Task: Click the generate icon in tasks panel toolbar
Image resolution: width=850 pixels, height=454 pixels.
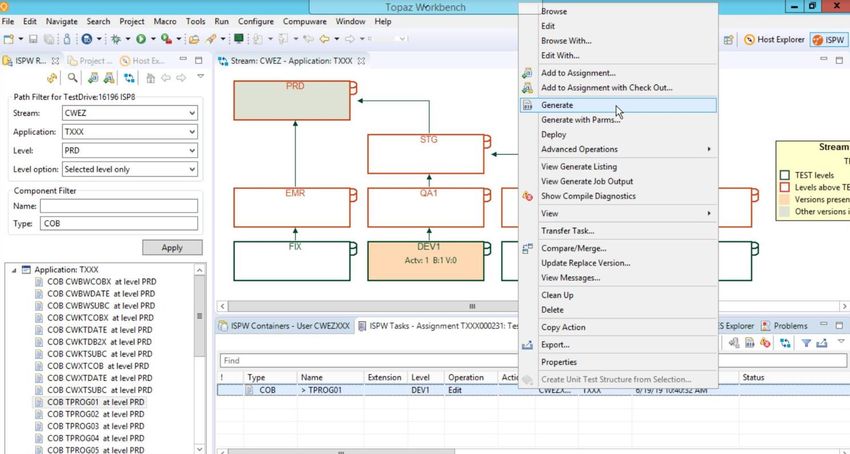Action: [x=750, y=343]
